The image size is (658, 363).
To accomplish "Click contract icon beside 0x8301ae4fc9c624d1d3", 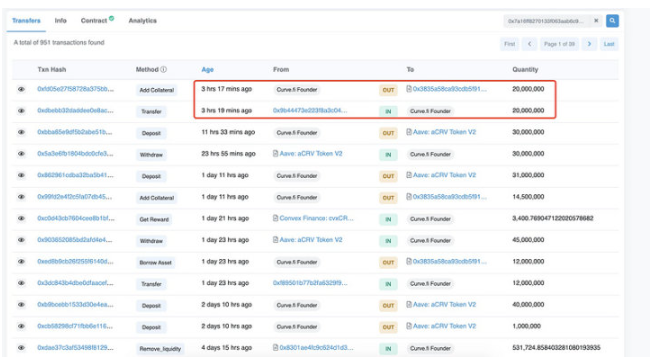I will (276, 347).
